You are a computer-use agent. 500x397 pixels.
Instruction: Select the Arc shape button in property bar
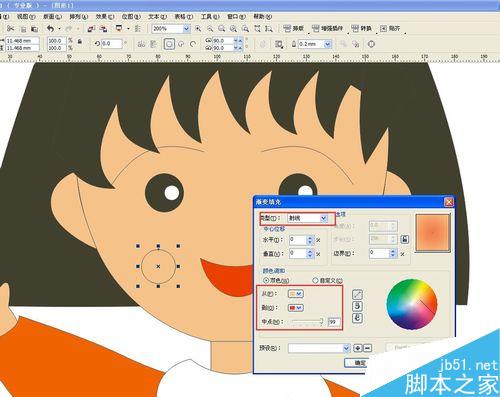coord(193,44)
